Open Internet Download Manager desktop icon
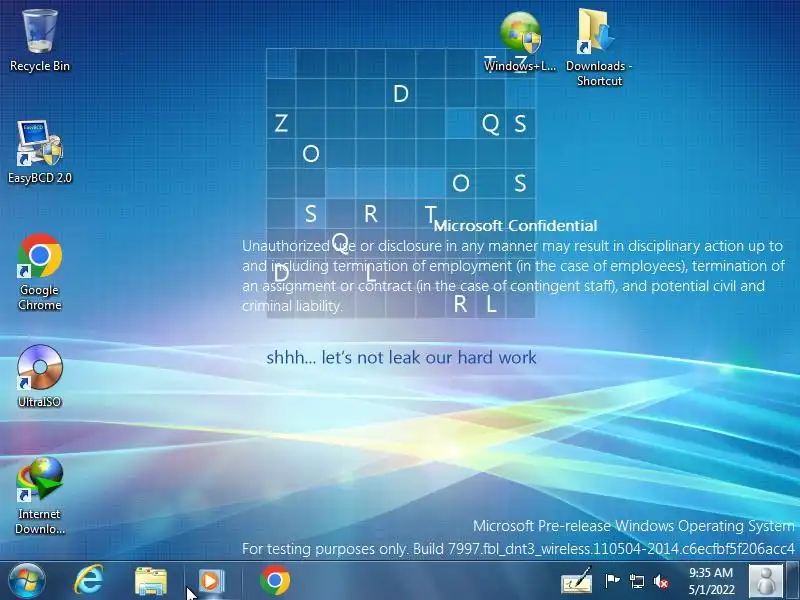 [x=40, y=496]
